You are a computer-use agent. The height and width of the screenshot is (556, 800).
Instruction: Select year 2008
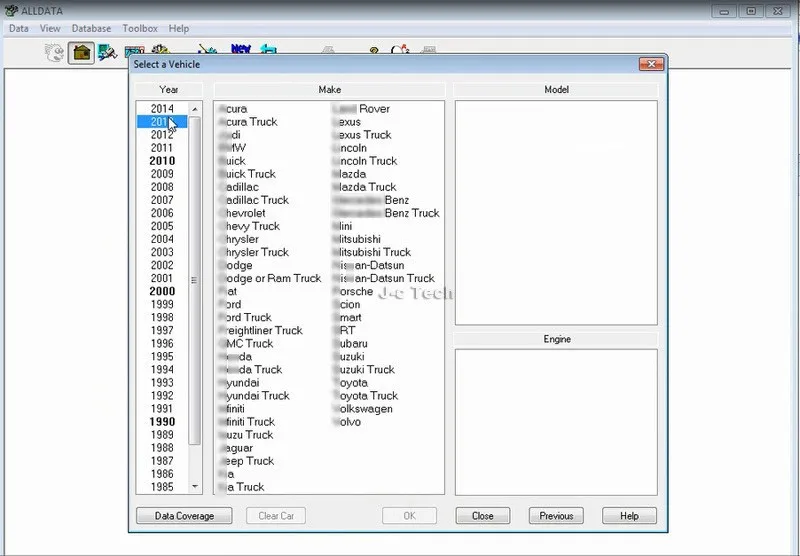[x=162, y=187]
